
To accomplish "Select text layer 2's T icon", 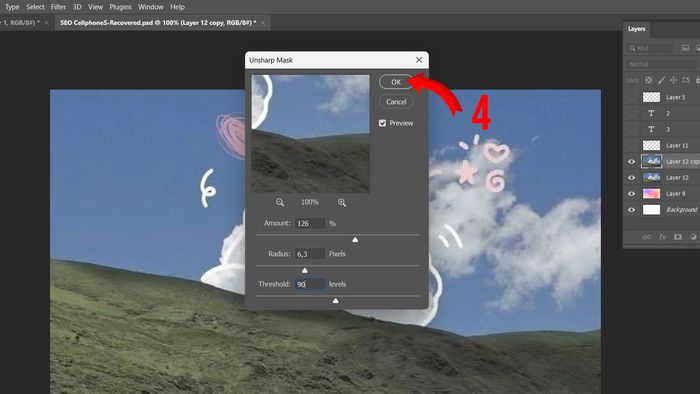I will point(651,113).
